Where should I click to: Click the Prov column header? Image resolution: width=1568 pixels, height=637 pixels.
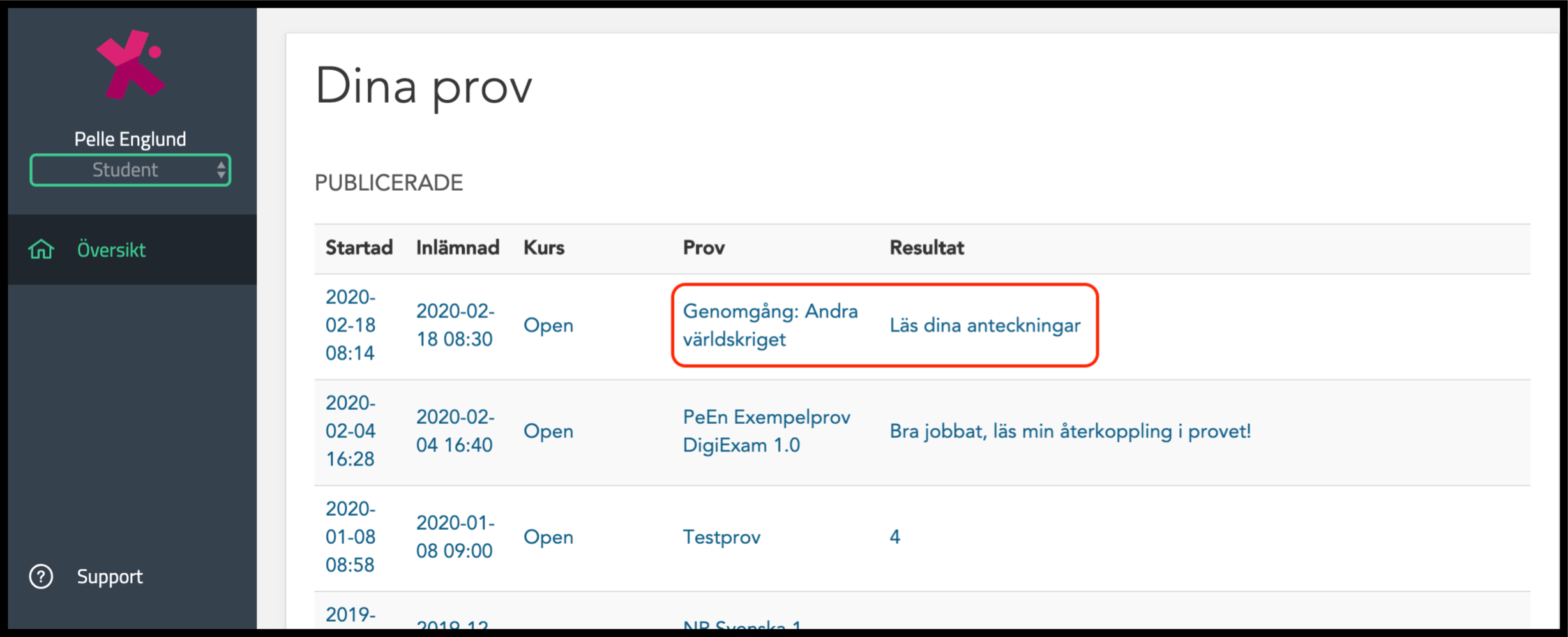704,248
